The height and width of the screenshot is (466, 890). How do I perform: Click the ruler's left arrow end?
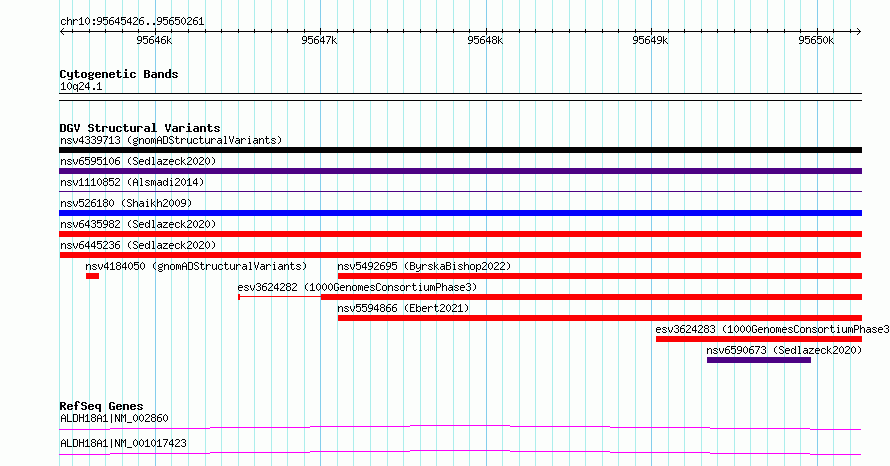coord(62,32)
